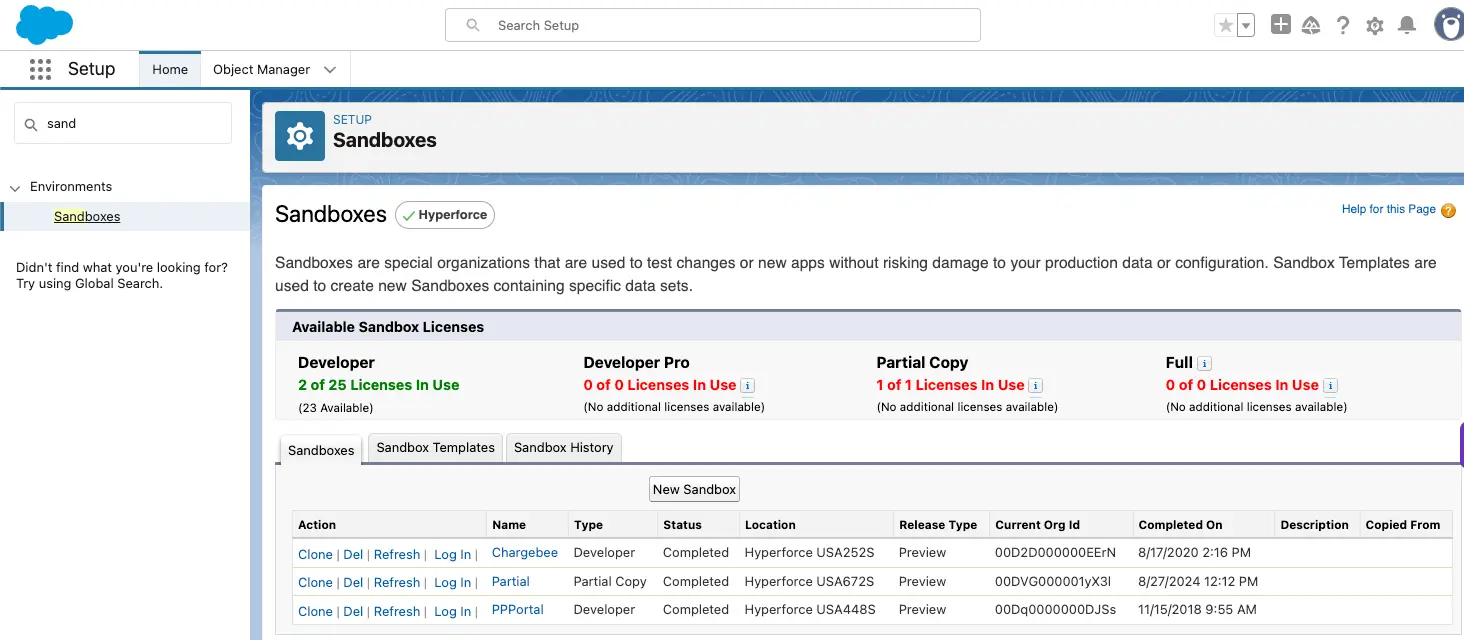Clone the Chargebee sandbox
This screenshot has height=640, width=1464.
click(x=315, y=553)
